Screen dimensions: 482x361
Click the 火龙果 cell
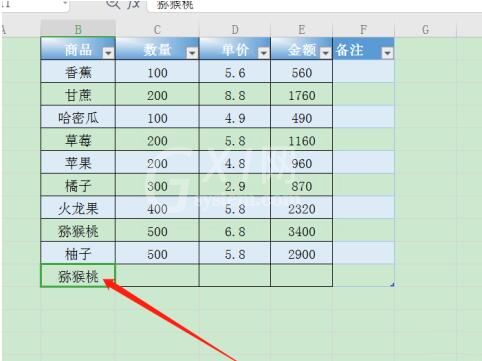click(x=78, y=208)
